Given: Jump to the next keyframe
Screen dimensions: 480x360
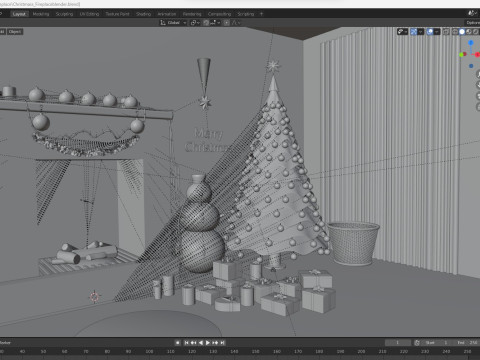Looking at the screenshot, I should (215, 343).
